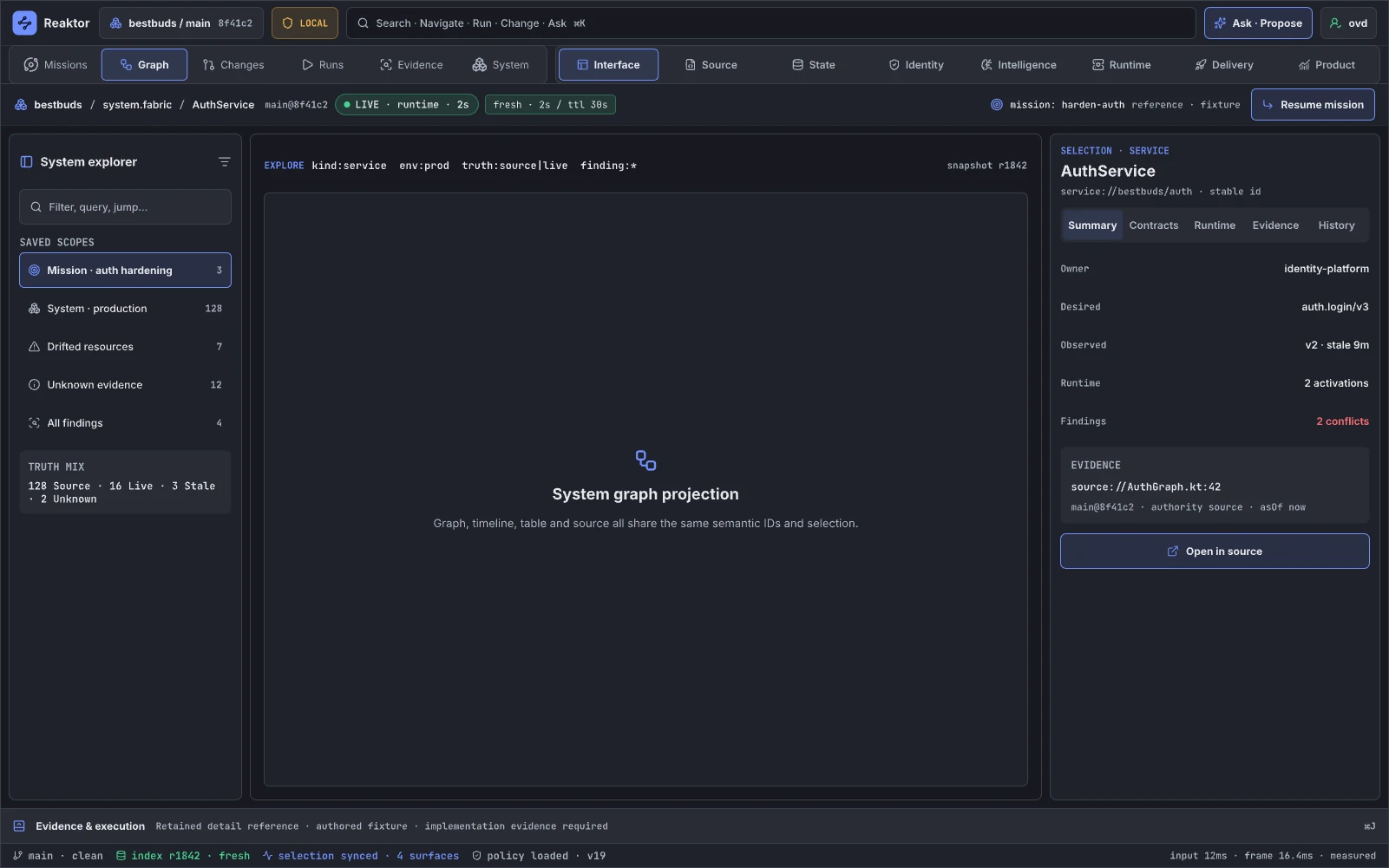Click the mission target icon beside harden-auth

point(997,105)
